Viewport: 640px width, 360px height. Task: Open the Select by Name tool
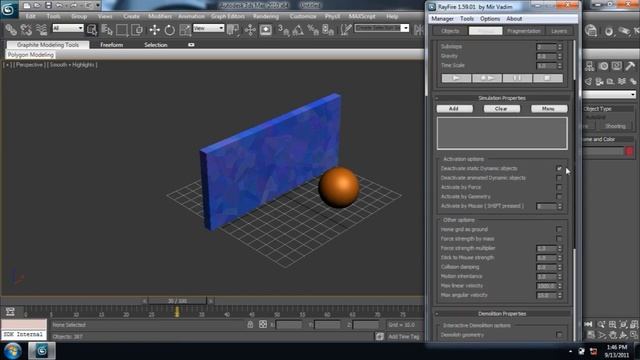click(x=107, y=30)
